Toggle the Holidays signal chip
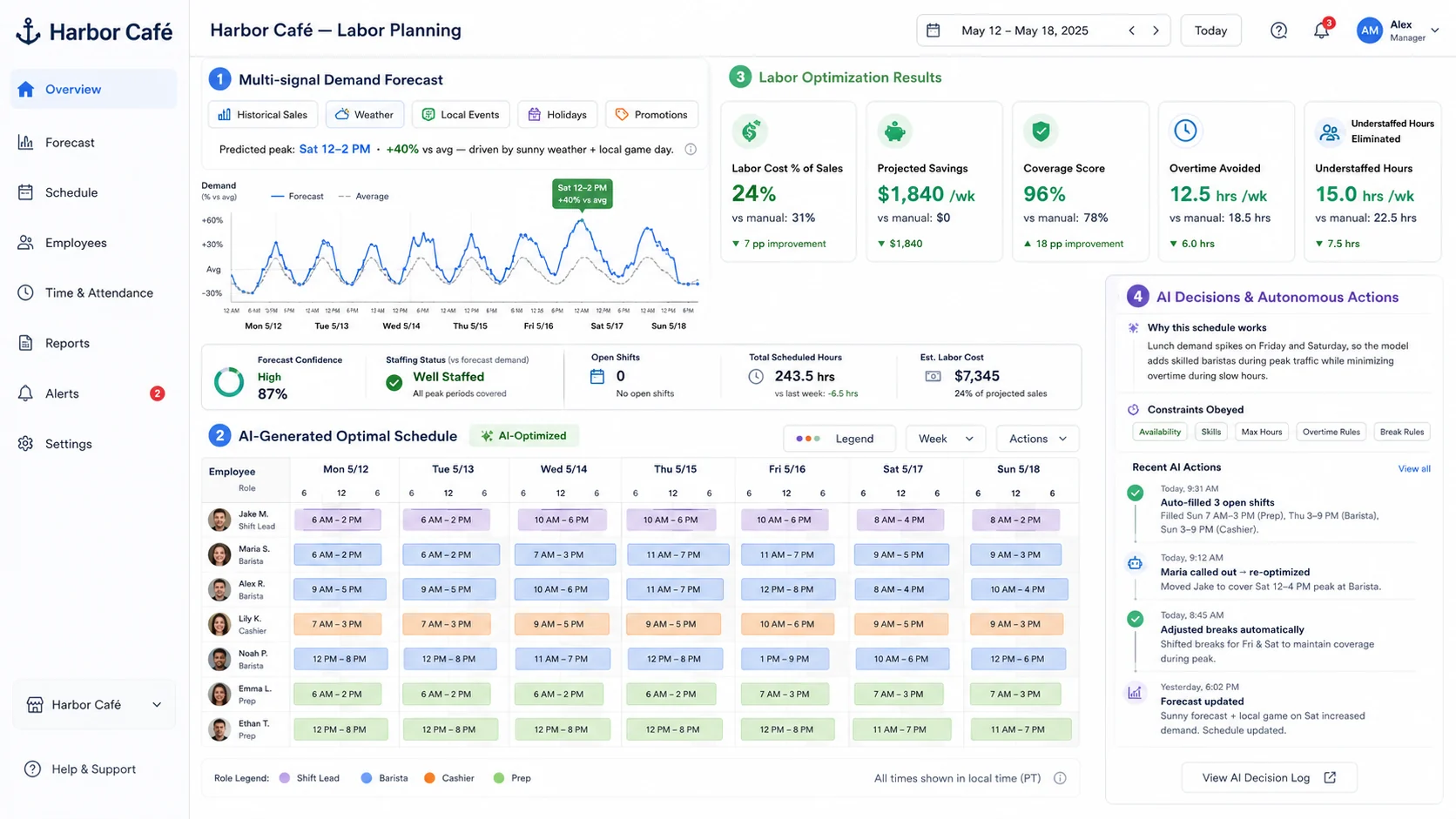Image resolution: width=1456 pixels, height=819 pixels. [557, 115]
